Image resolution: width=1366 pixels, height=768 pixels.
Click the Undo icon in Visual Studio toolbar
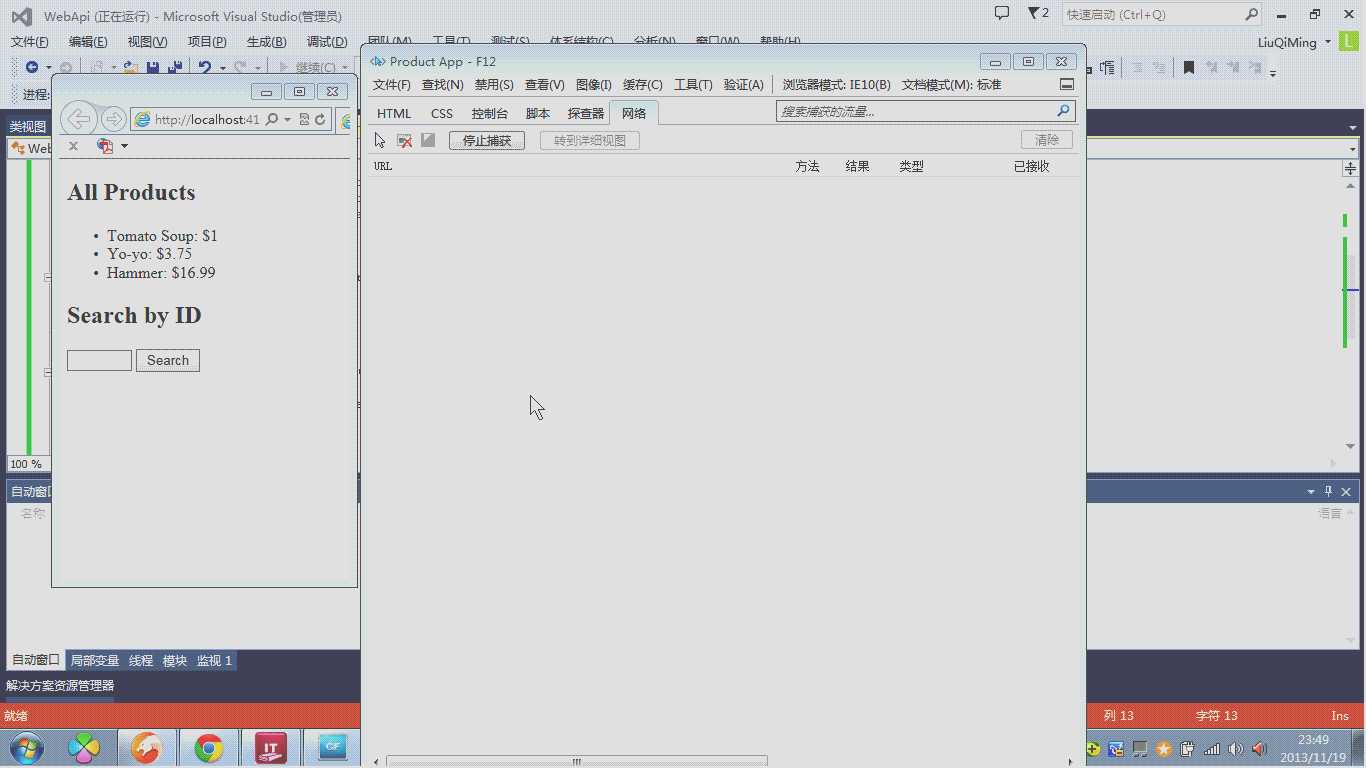204,67
